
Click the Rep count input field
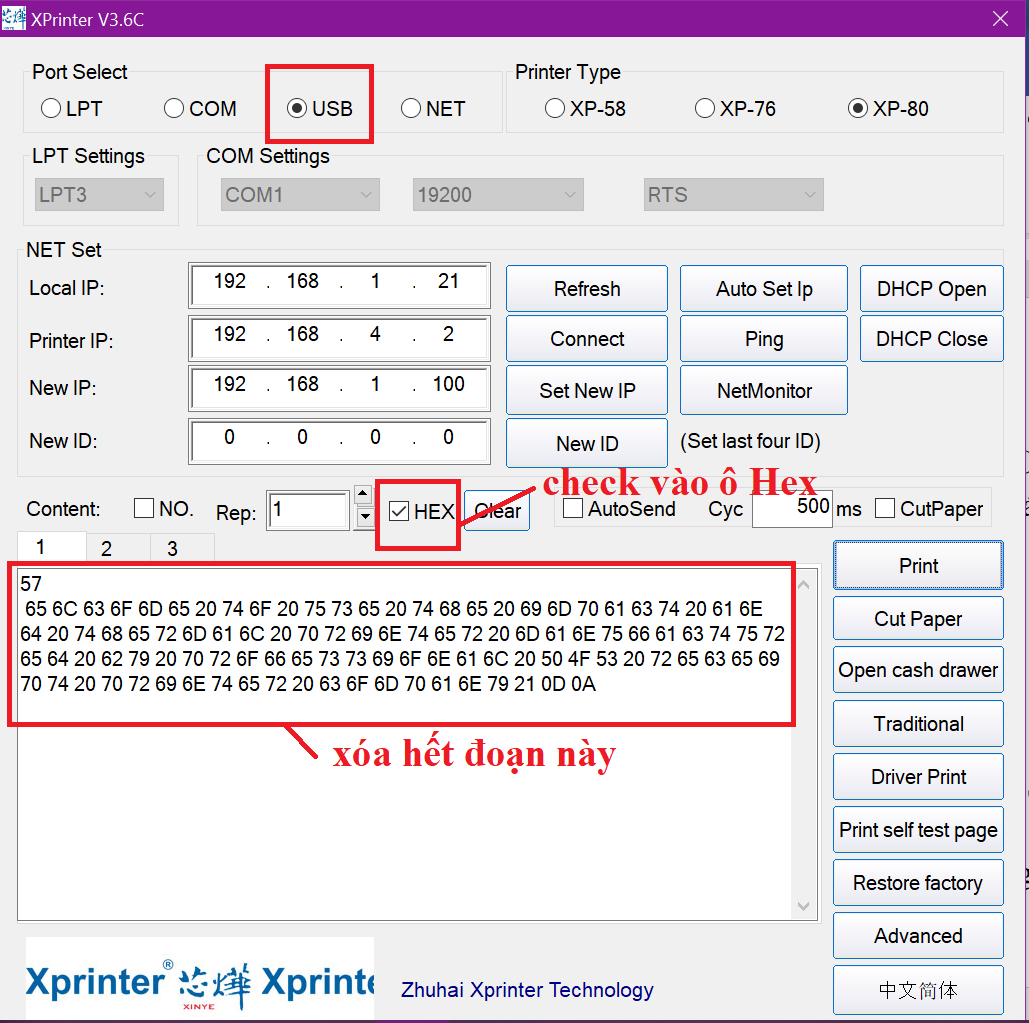coord(308,510)
